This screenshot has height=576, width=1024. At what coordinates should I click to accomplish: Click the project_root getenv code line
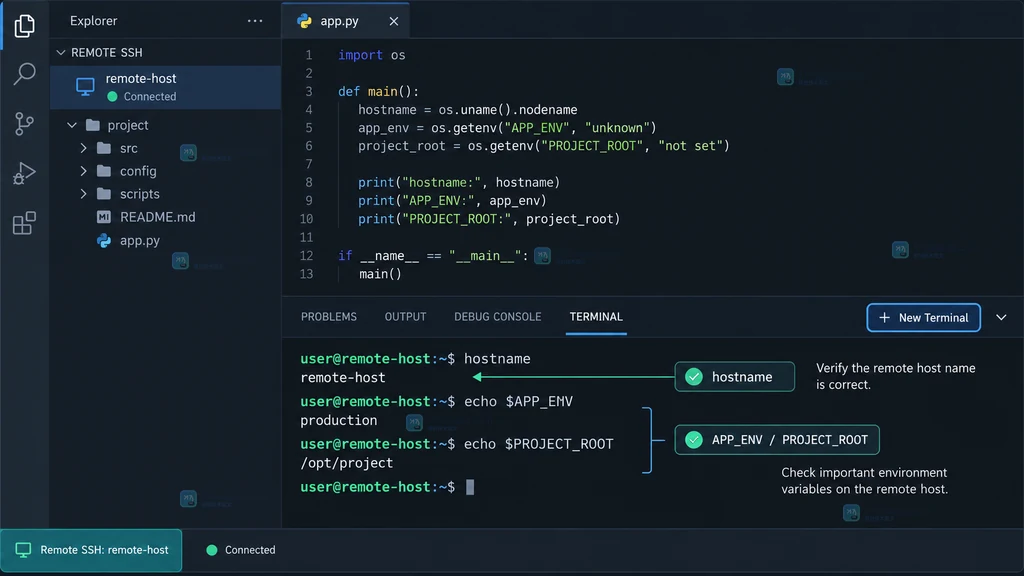pos(543,146)
